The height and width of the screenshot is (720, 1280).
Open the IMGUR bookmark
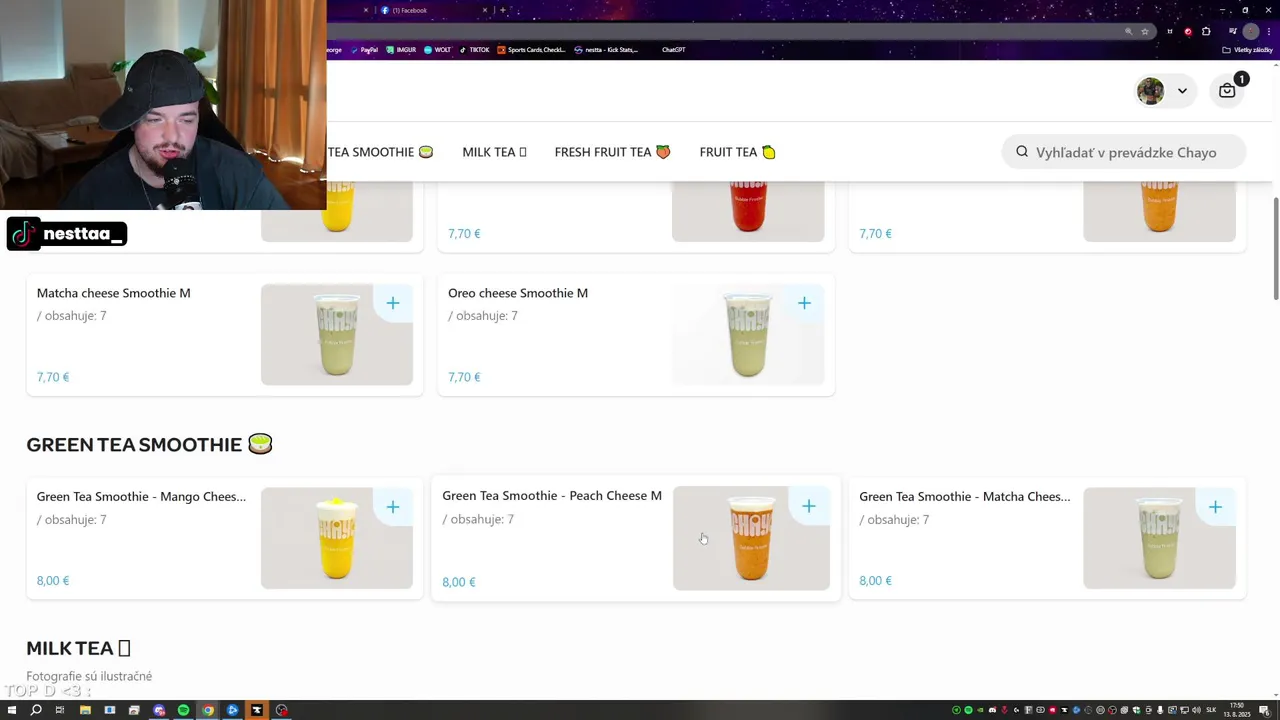pyautogui.click(x=400, y=50)
